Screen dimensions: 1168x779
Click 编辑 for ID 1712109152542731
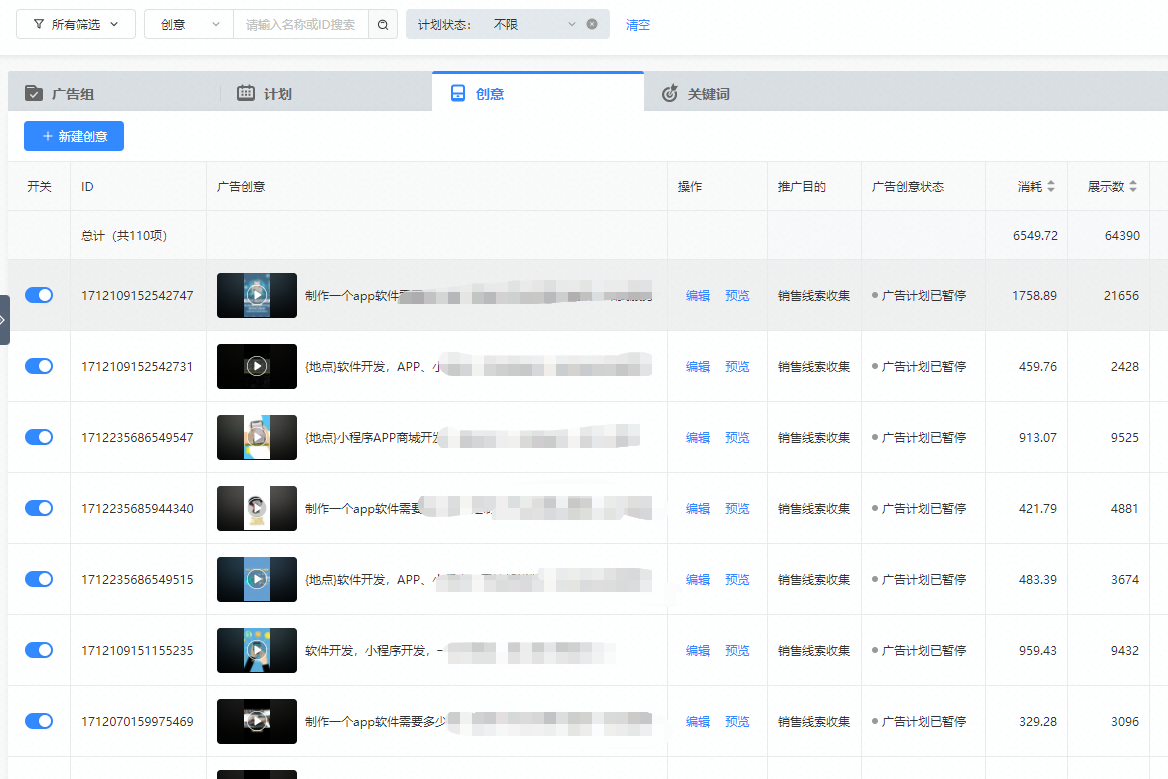[x=698, y=366]
